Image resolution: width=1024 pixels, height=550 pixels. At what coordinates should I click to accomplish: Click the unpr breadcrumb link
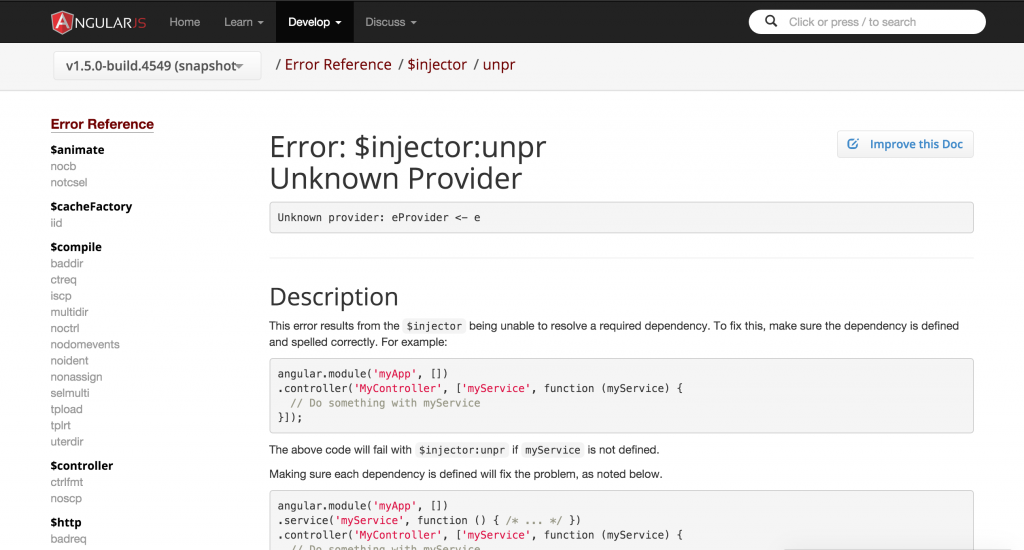pos(499,65)
